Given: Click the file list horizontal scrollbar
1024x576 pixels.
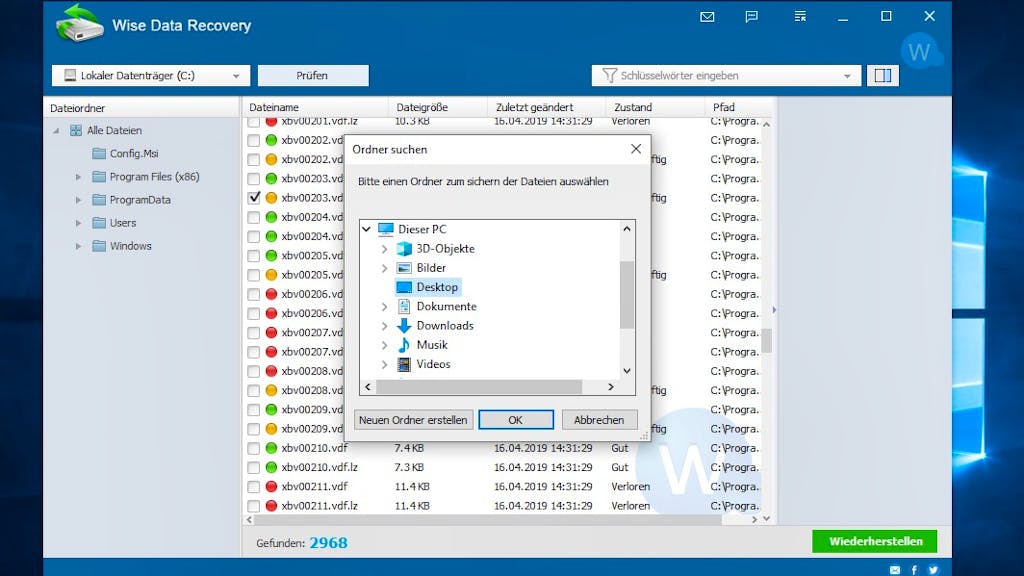Looking at the screenshot, I should coord(488,520).
